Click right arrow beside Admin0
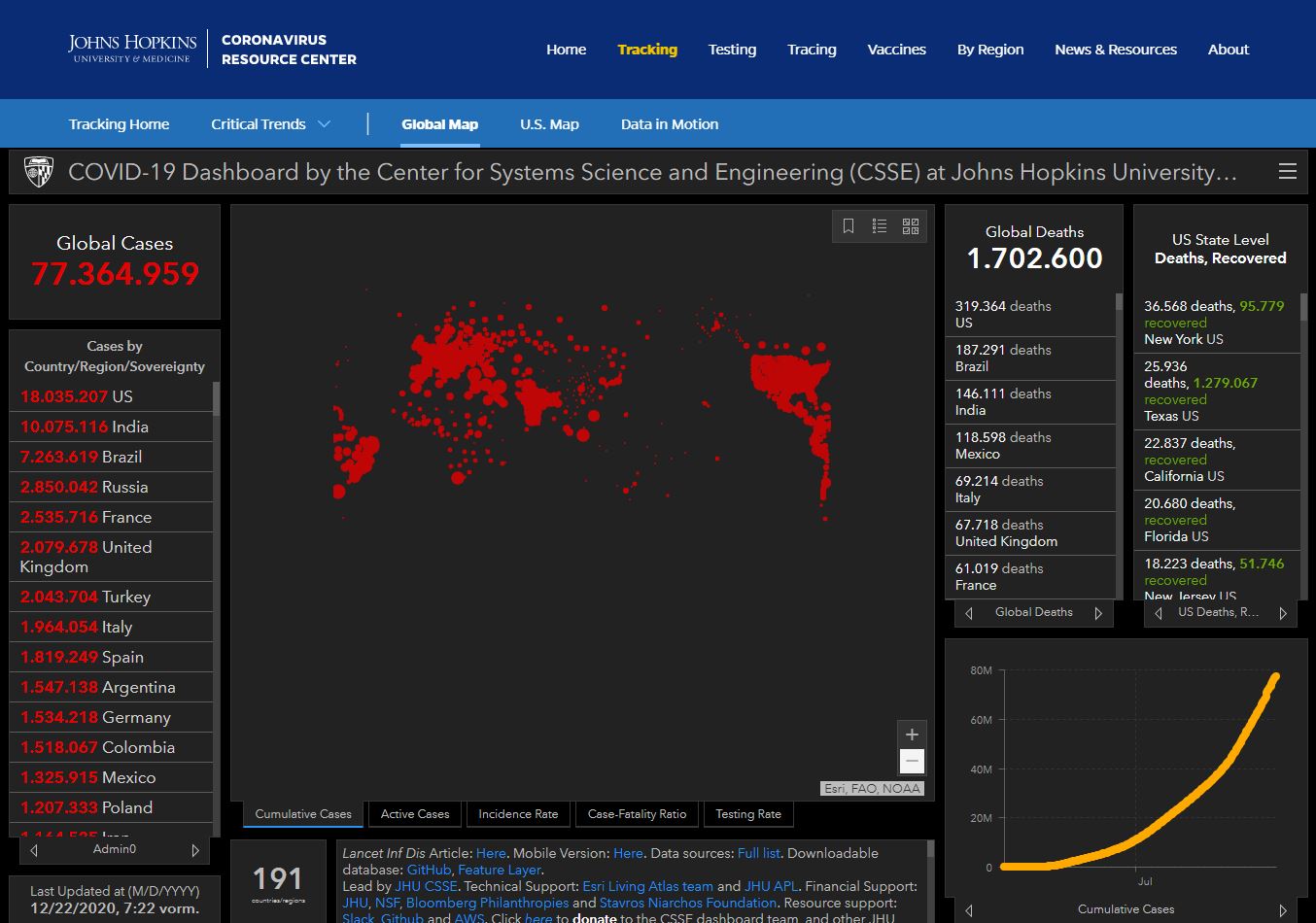This screenshot has width=1316, height=923. (x=195, y=850)
